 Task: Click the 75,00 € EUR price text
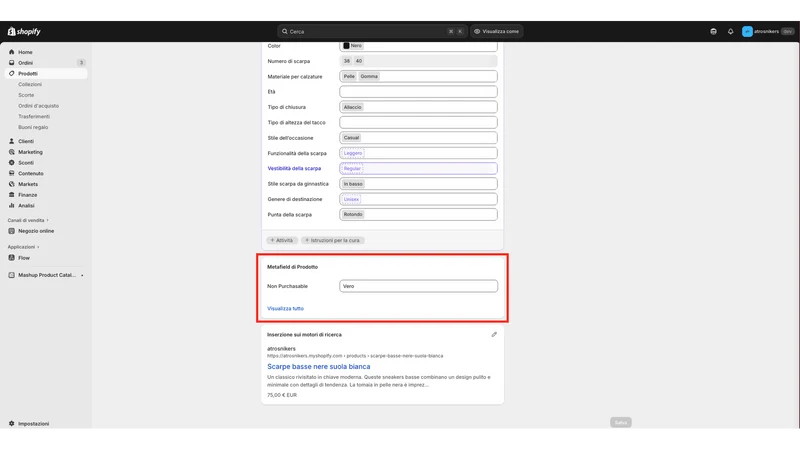pyautogui.click(x=282, y=395)
